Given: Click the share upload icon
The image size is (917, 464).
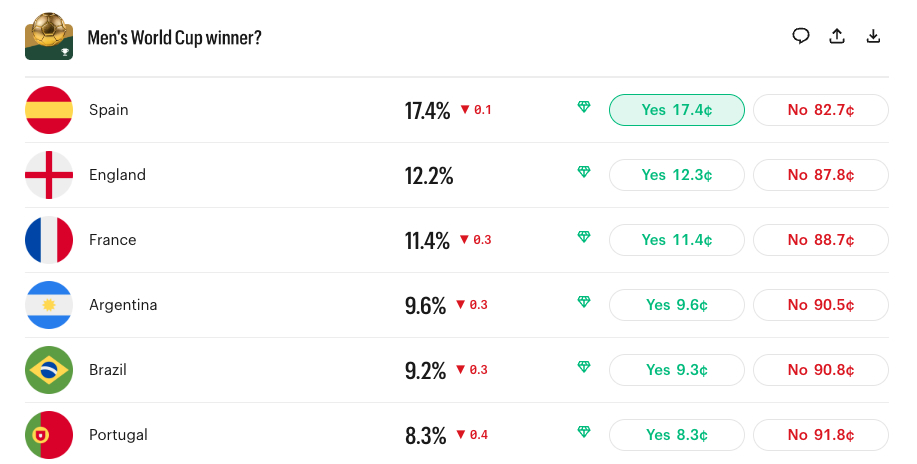Looking at the screenshot, I should click(837, 36).
